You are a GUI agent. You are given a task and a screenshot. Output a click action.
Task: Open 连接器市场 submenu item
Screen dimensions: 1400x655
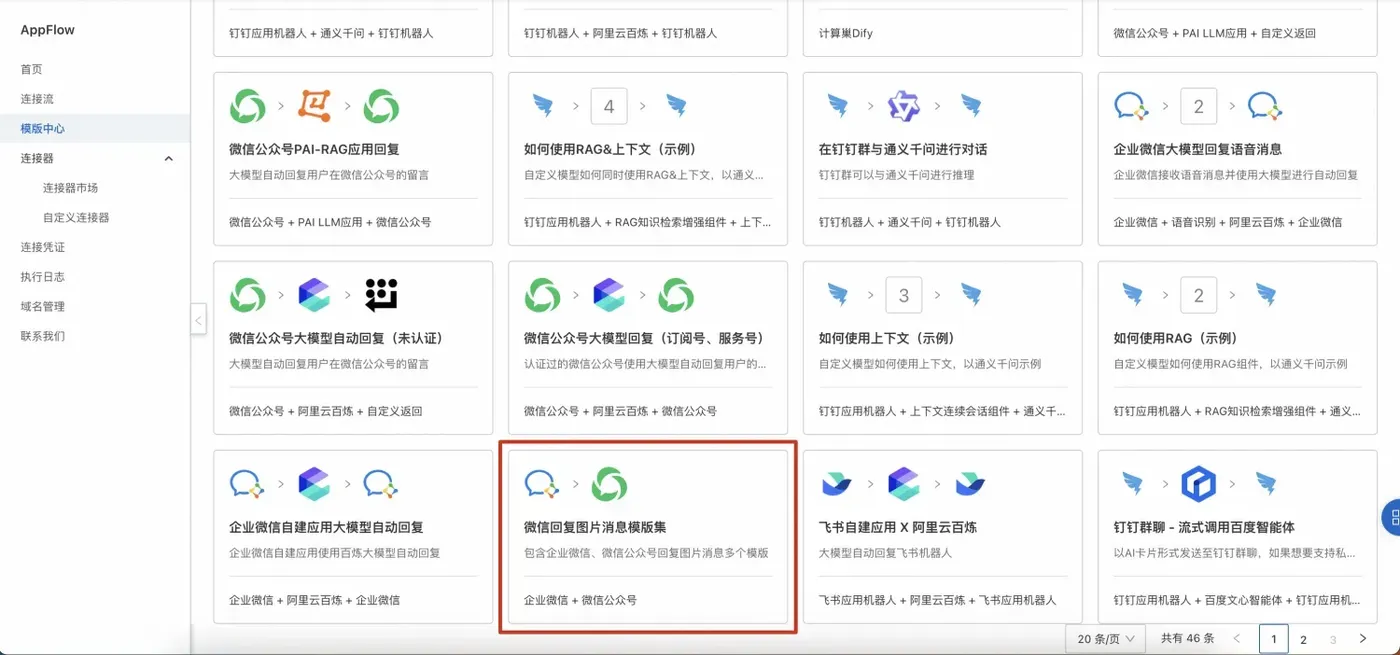(70, 188)
